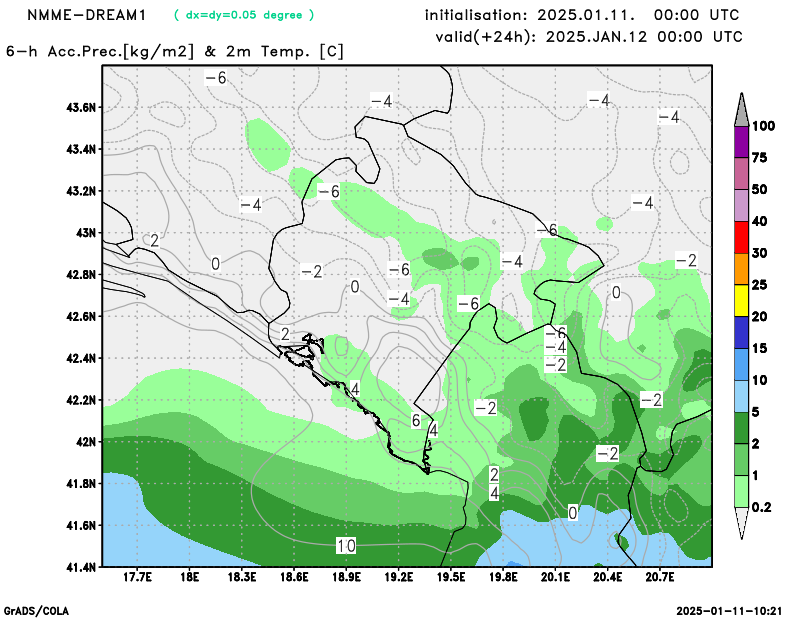The width and height of the screenshot is (800, 618).
Task: Click the 10 contour label near bottom of map
Action: pos(346,546)
